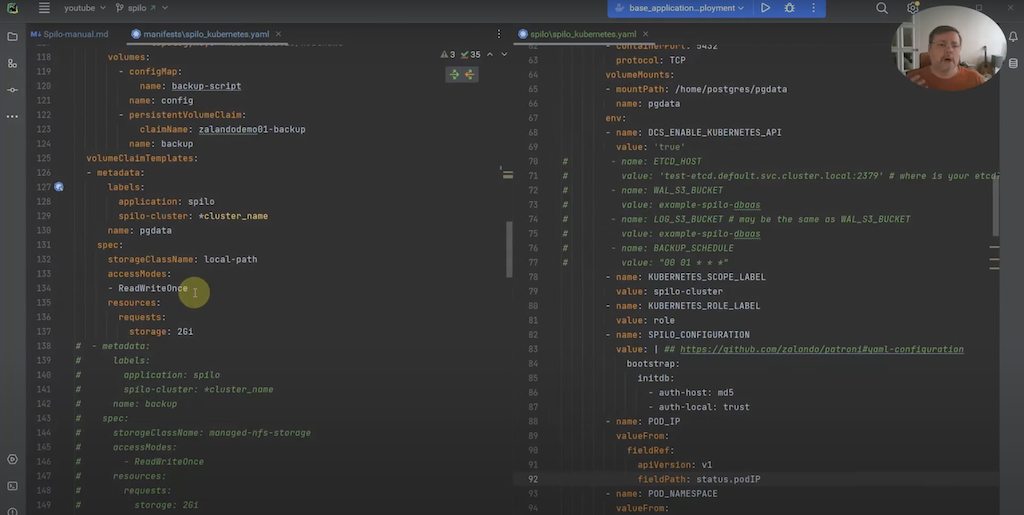Click 'spilo-cluster: *cluster_name' on line 129
Image resolution: width=1024 pixels, height=515 pixels.
193,216
